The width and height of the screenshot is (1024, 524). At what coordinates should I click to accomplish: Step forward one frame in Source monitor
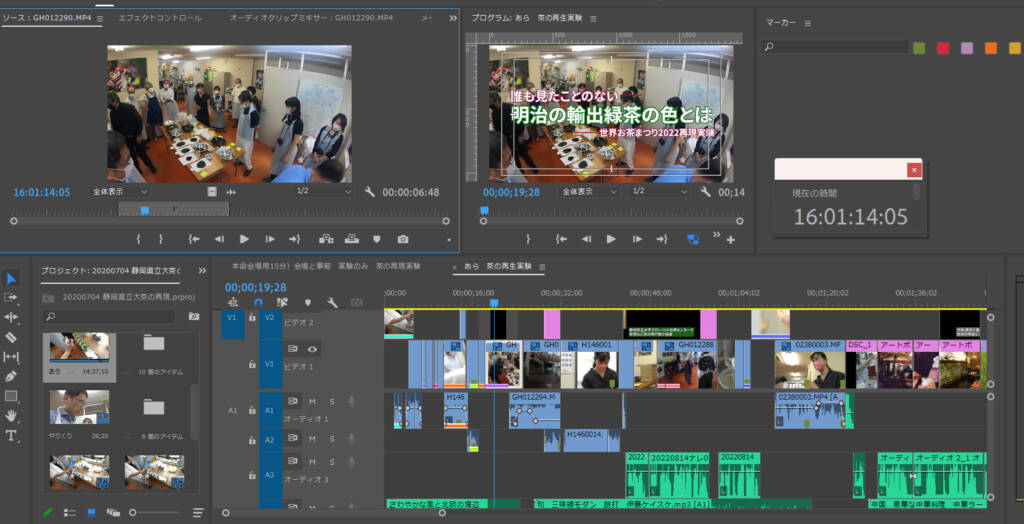point(270,239)
